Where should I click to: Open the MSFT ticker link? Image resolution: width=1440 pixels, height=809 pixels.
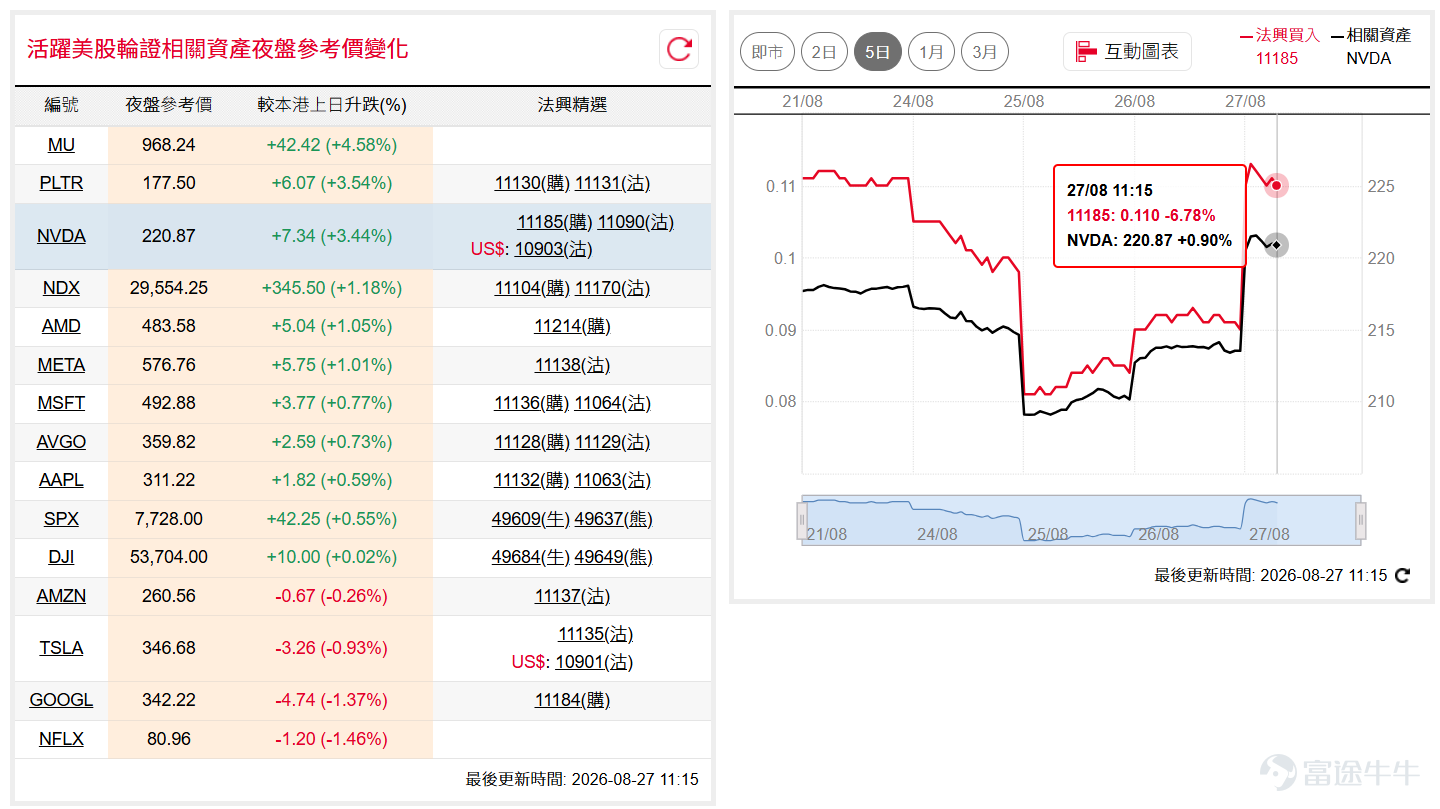[x=61, y=403]
